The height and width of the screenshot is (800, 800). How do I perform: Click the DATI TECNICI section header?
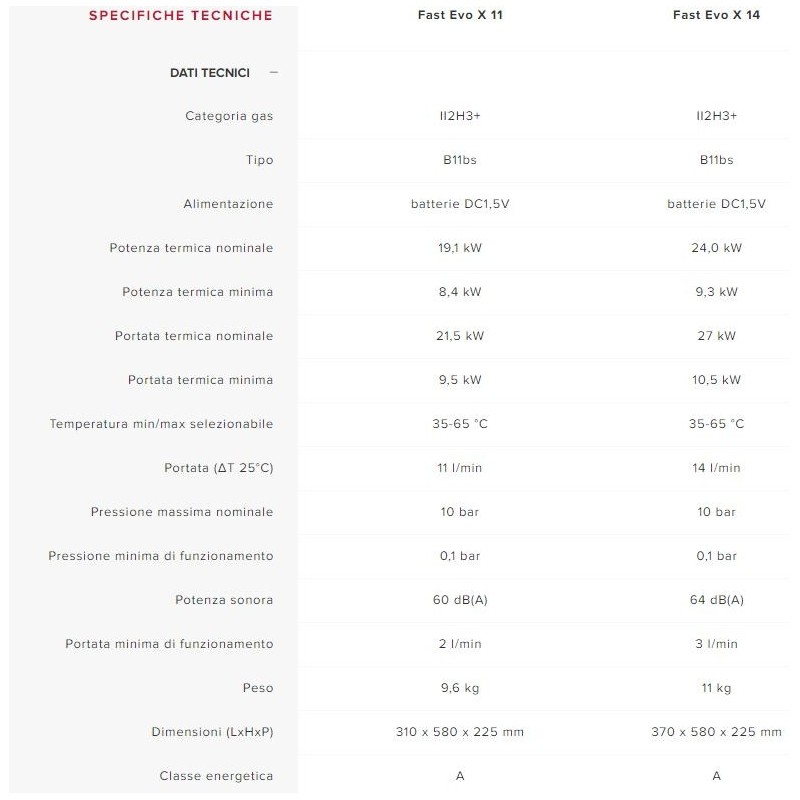coord(210,72)
